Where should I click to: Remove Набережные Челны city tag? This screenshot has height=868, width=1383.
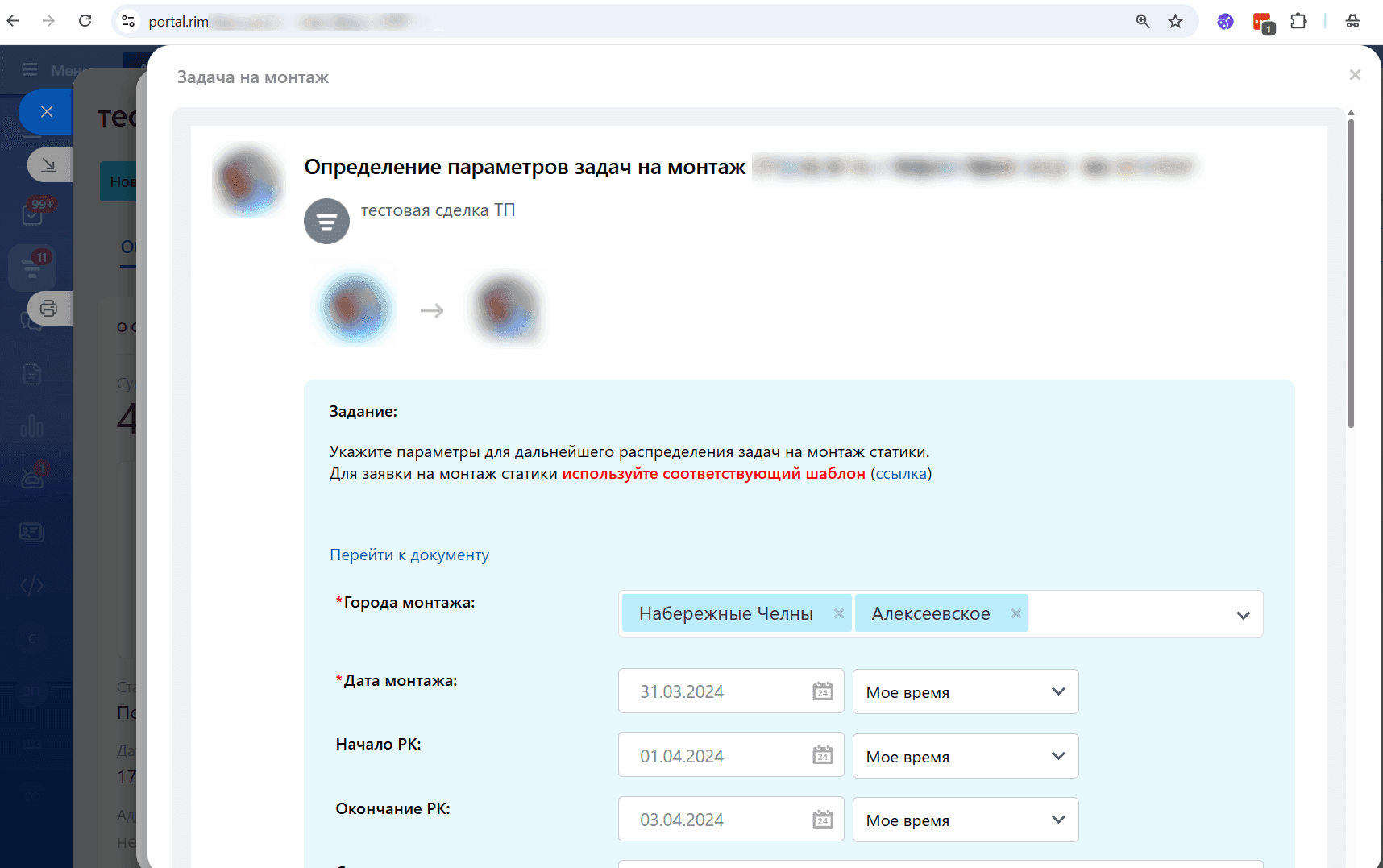[x=838, y=613]
